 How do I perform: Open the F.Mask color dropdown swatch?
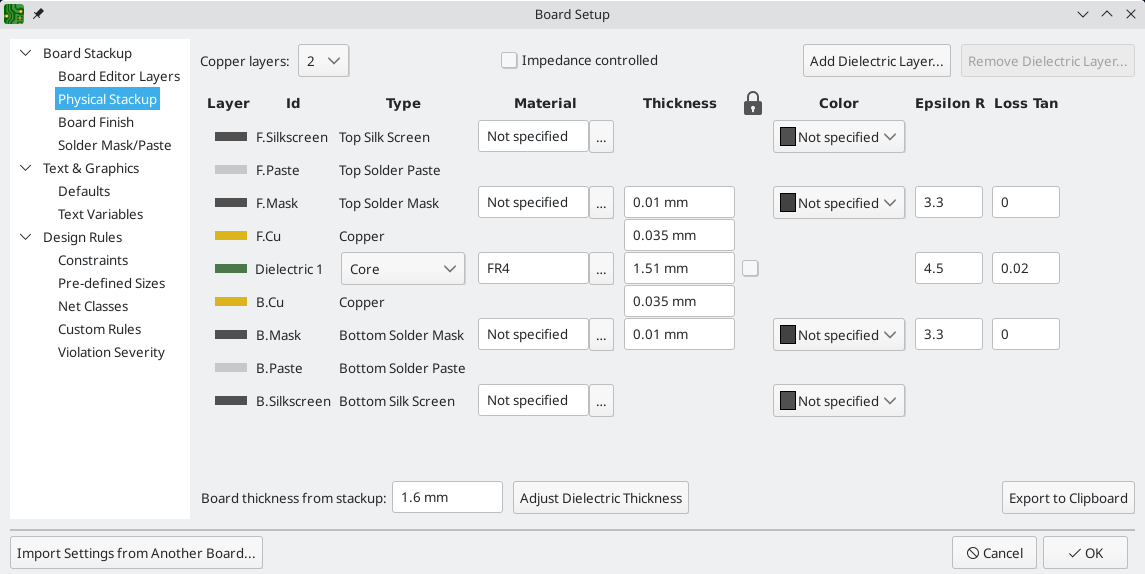coord(838,203)
